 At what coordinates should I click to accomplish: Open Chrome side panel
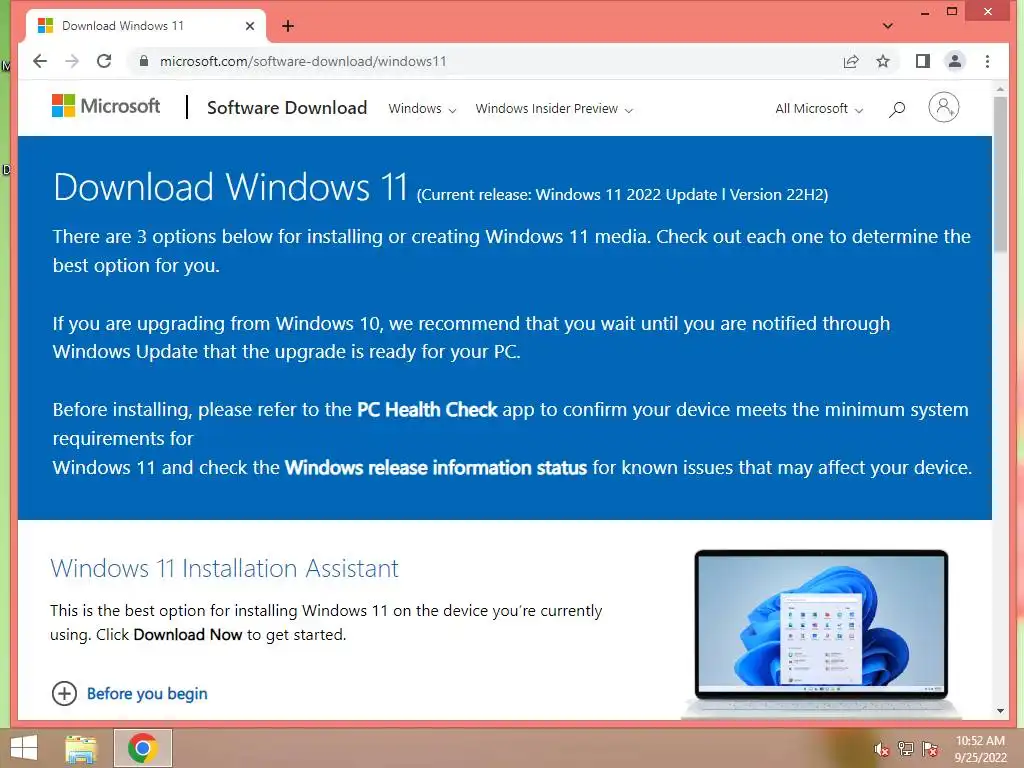click(922, 61)
